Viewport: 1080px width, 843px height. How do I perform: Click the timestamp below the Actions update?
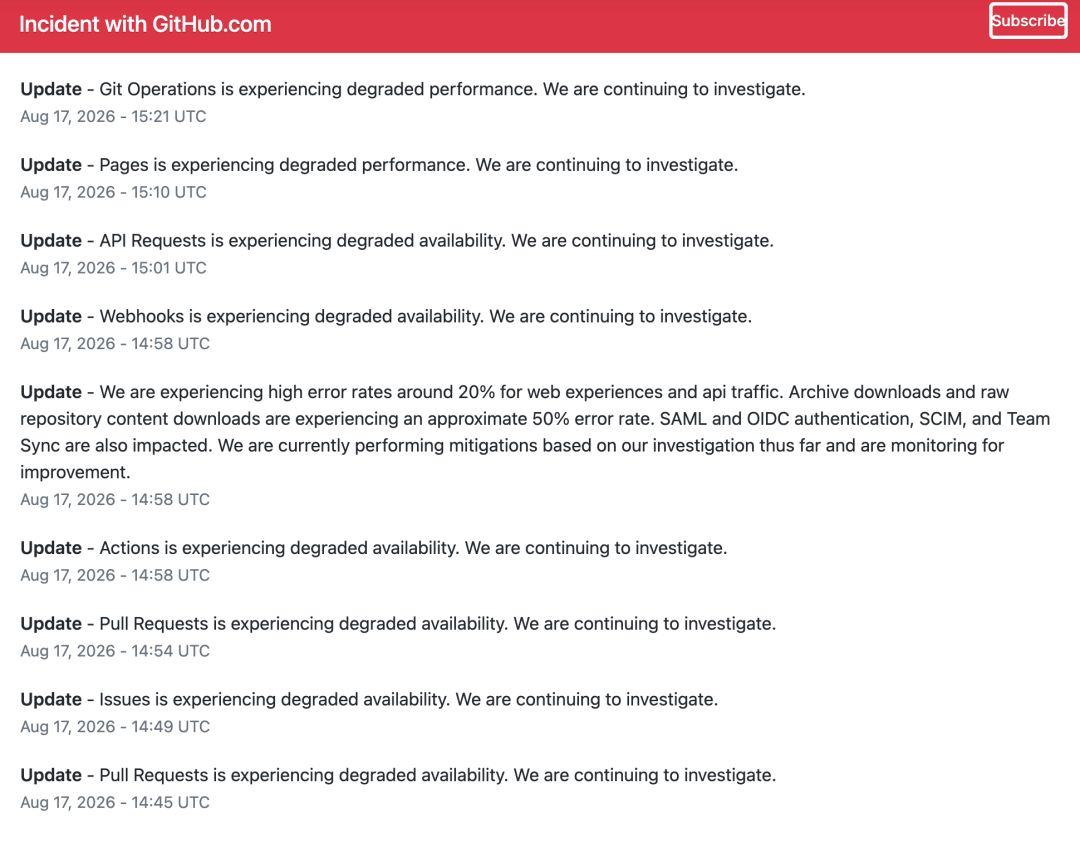[x=115, y=575]
